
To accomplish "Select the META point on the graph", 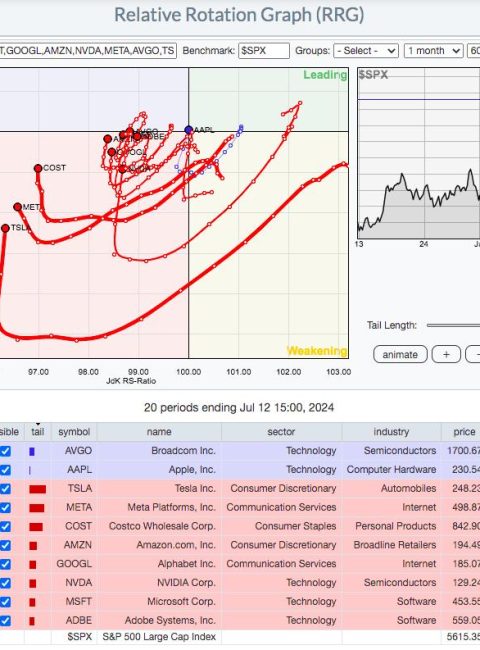I will pyautogui.click(x=17, y=207).
